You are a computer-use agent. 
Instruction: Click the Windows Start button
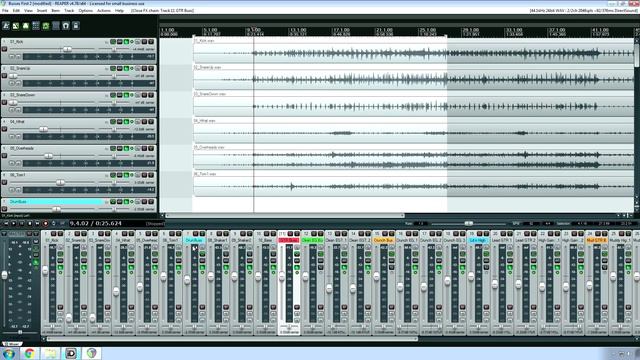pyautogui.click(x=9, y=353)
